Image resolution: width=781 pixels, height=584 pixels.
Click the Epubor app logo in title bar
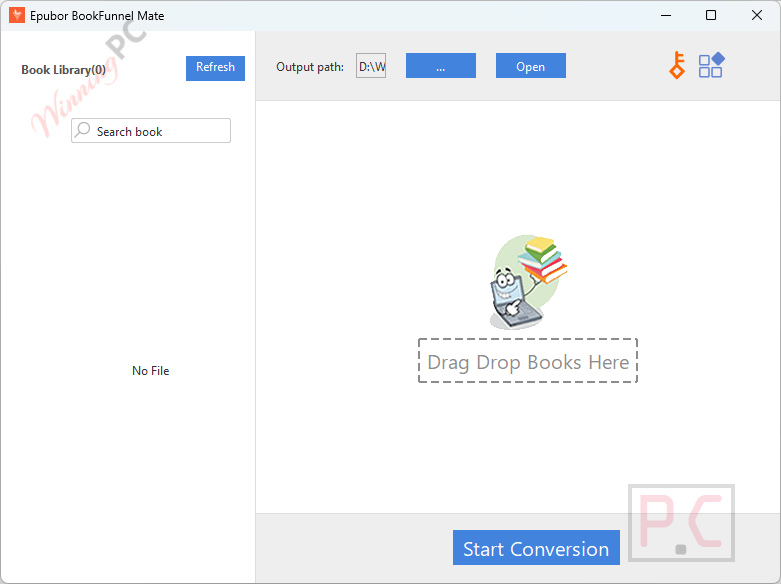click(x=16, y=15)
